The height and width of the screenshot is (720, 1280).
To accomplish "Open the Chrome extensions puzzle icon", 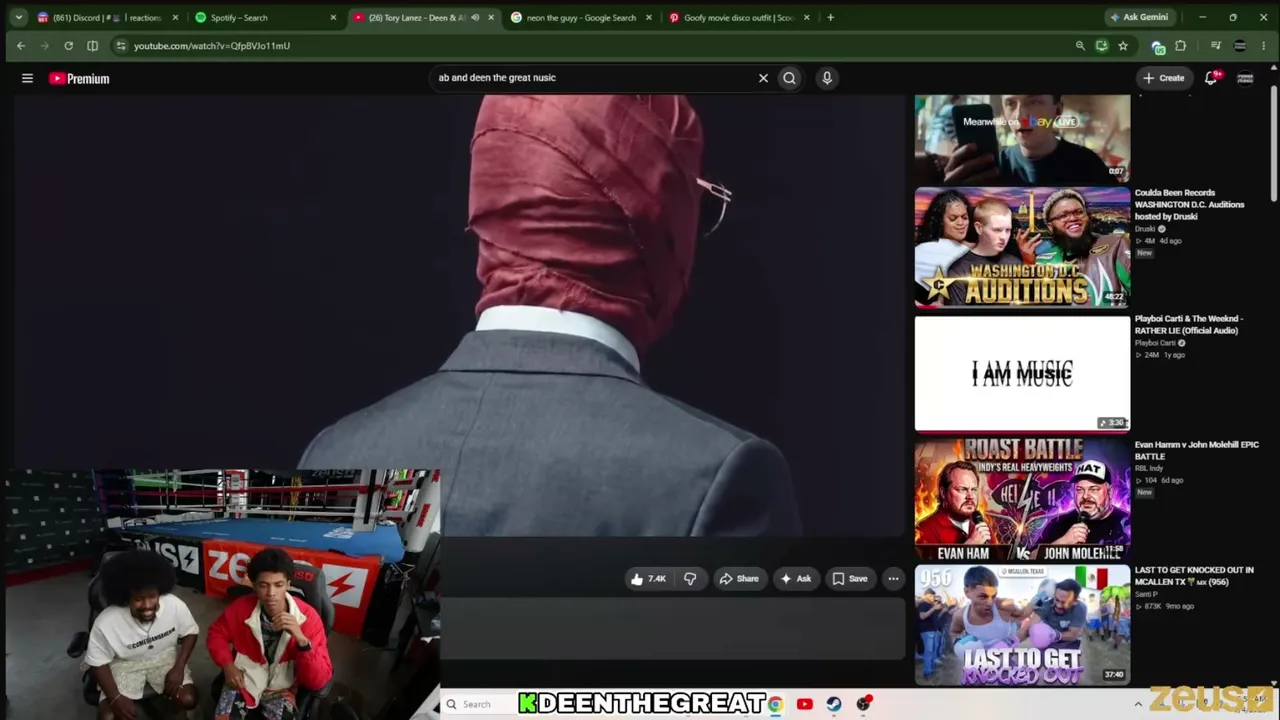I will (1181, 46).
